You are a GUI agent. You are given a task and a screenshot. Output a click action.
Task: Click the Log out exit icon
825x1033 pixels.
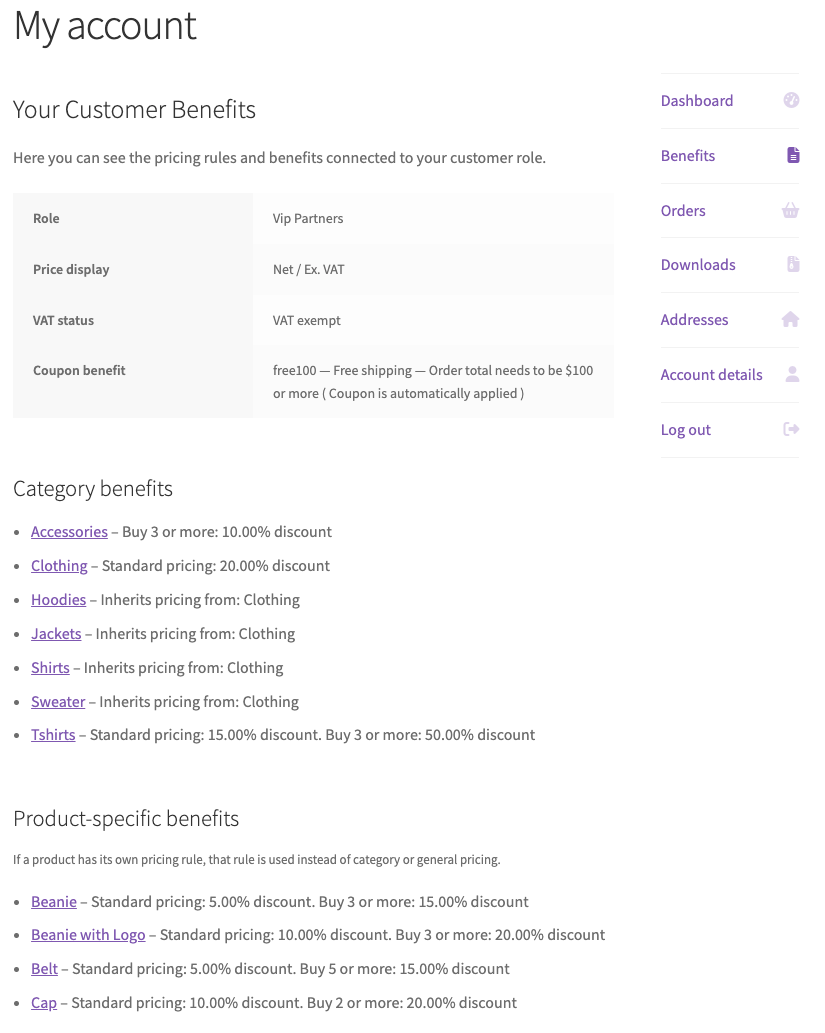pyautogui.click(x=790, y=428)
